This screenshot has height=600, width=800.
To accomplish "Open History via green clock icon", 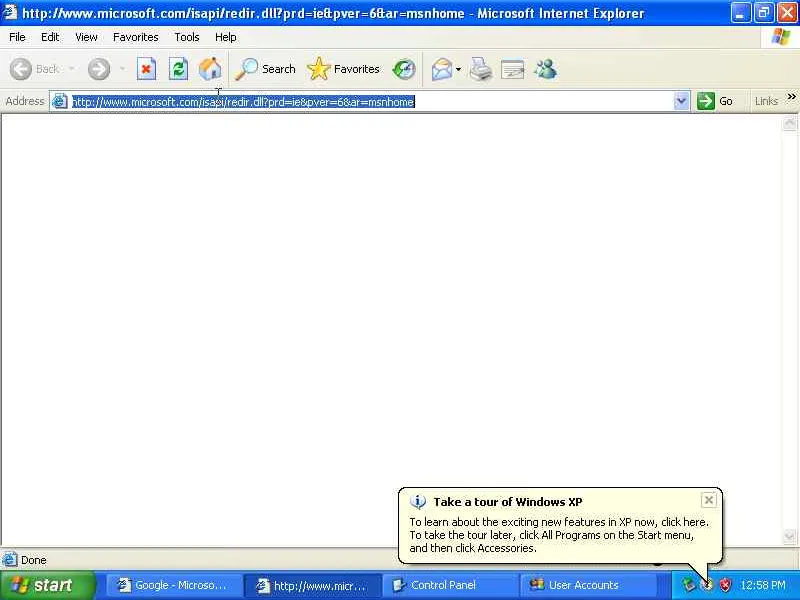I will click(x=404, y=69).
